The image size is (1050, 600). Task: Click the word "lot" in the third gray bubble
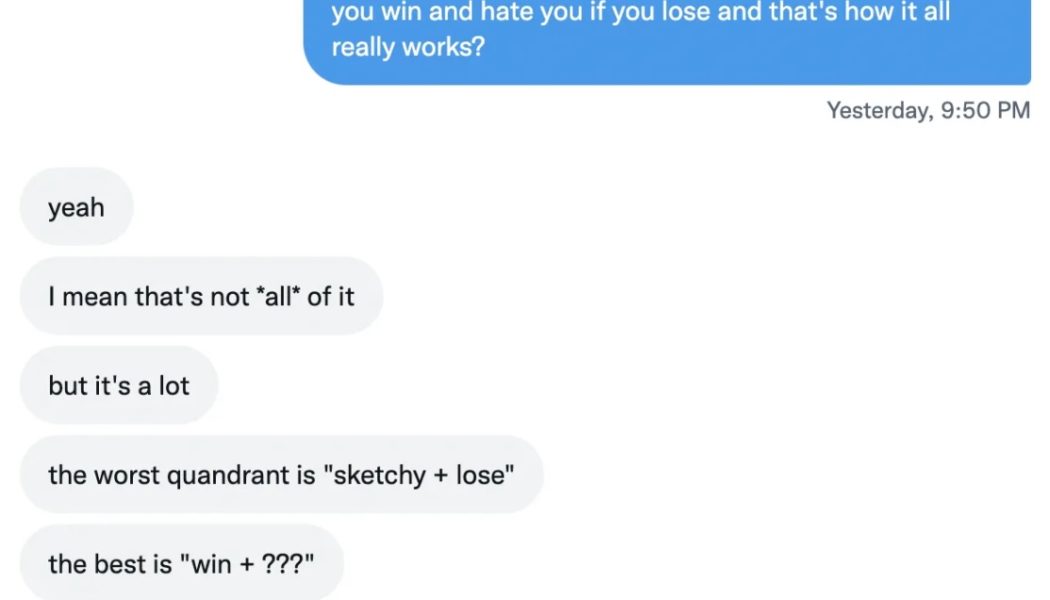(174, 386)
